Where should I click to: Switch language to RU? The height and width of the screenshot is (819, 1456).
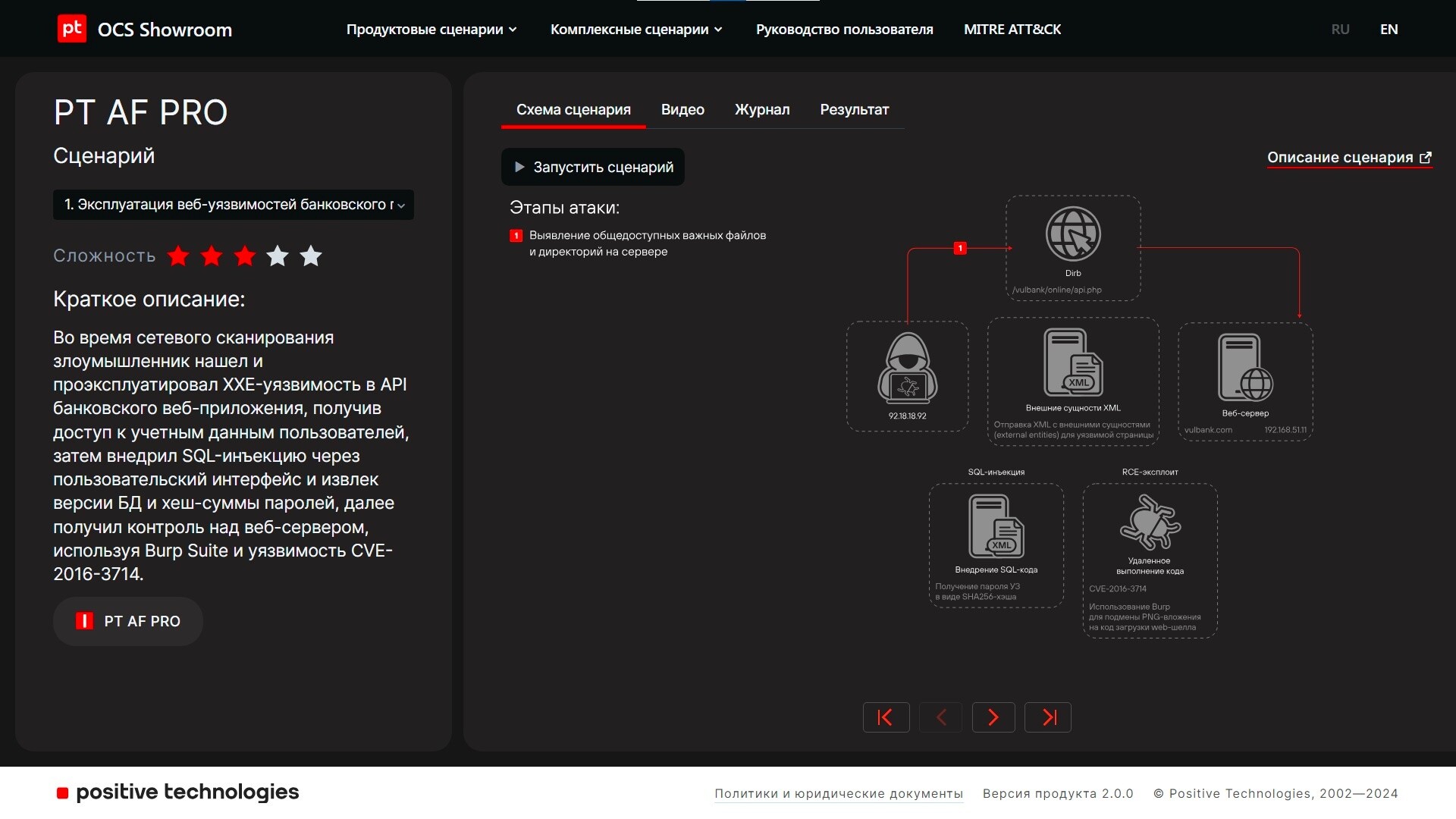(x=1340, y=30)
